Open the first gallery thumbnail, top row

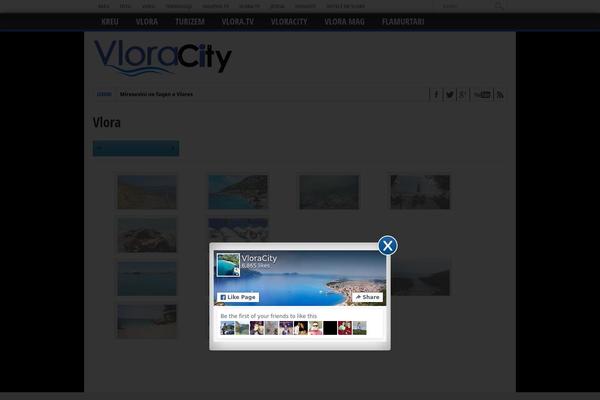[x=147, y=192]
